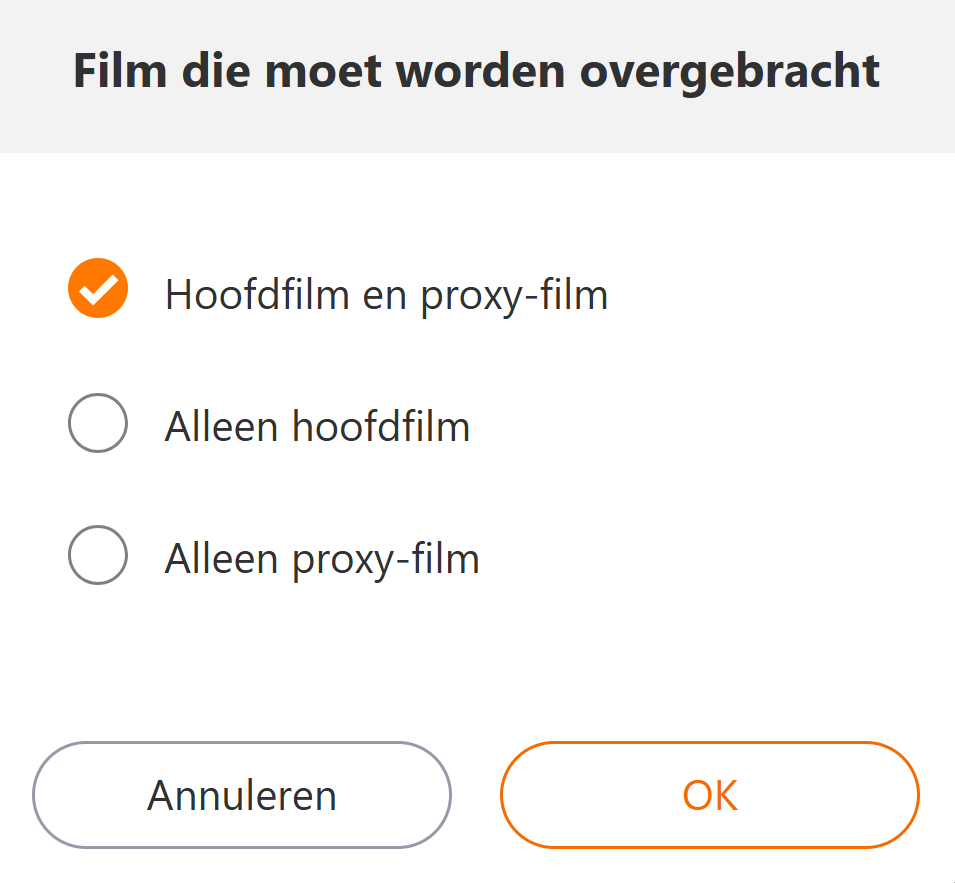This screenshot has height=883, width=955.
Task: Select the 'Hoofdfilm en proxy-film' radio button
Action: tap(98, 289)
